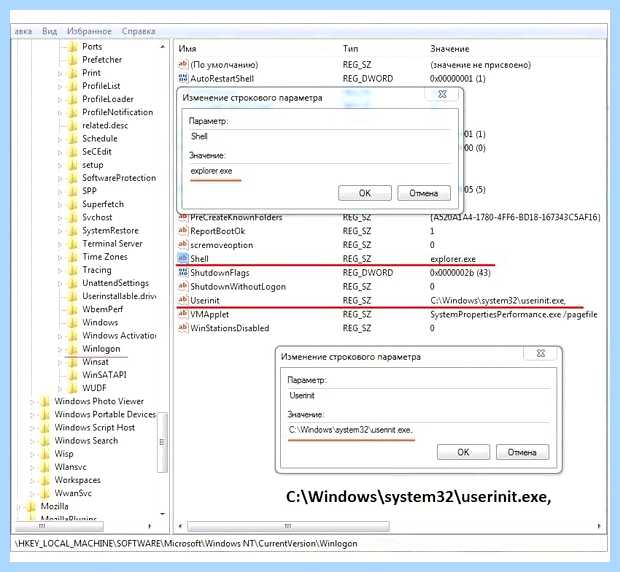Click the string icon beside ShutdownWithoutLogon
Image resolution: width=620 pixels, height=572 pixels.
pos(183,286)
